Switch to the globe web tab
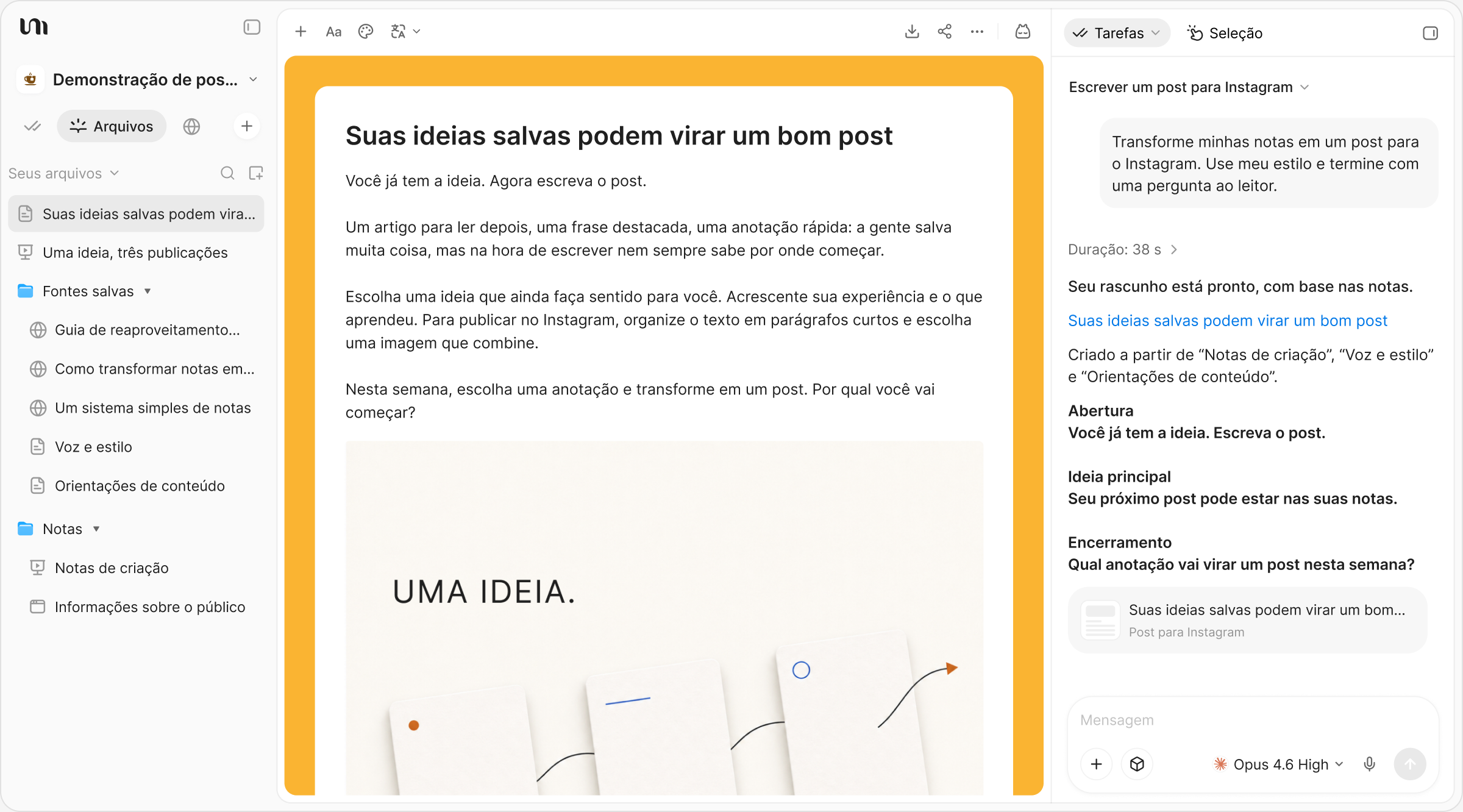The width and height of the screenshot is (1463, 812). (x=191, y=126)
